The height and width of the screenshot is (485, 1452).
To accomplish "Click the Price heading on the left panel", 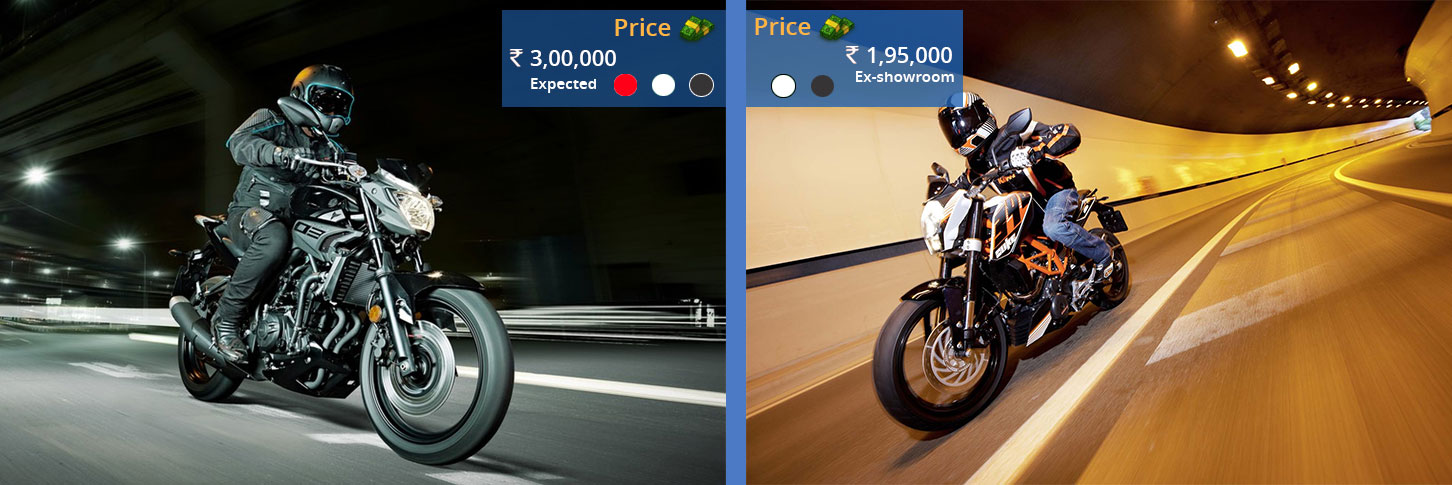I will tap(642, 28).
